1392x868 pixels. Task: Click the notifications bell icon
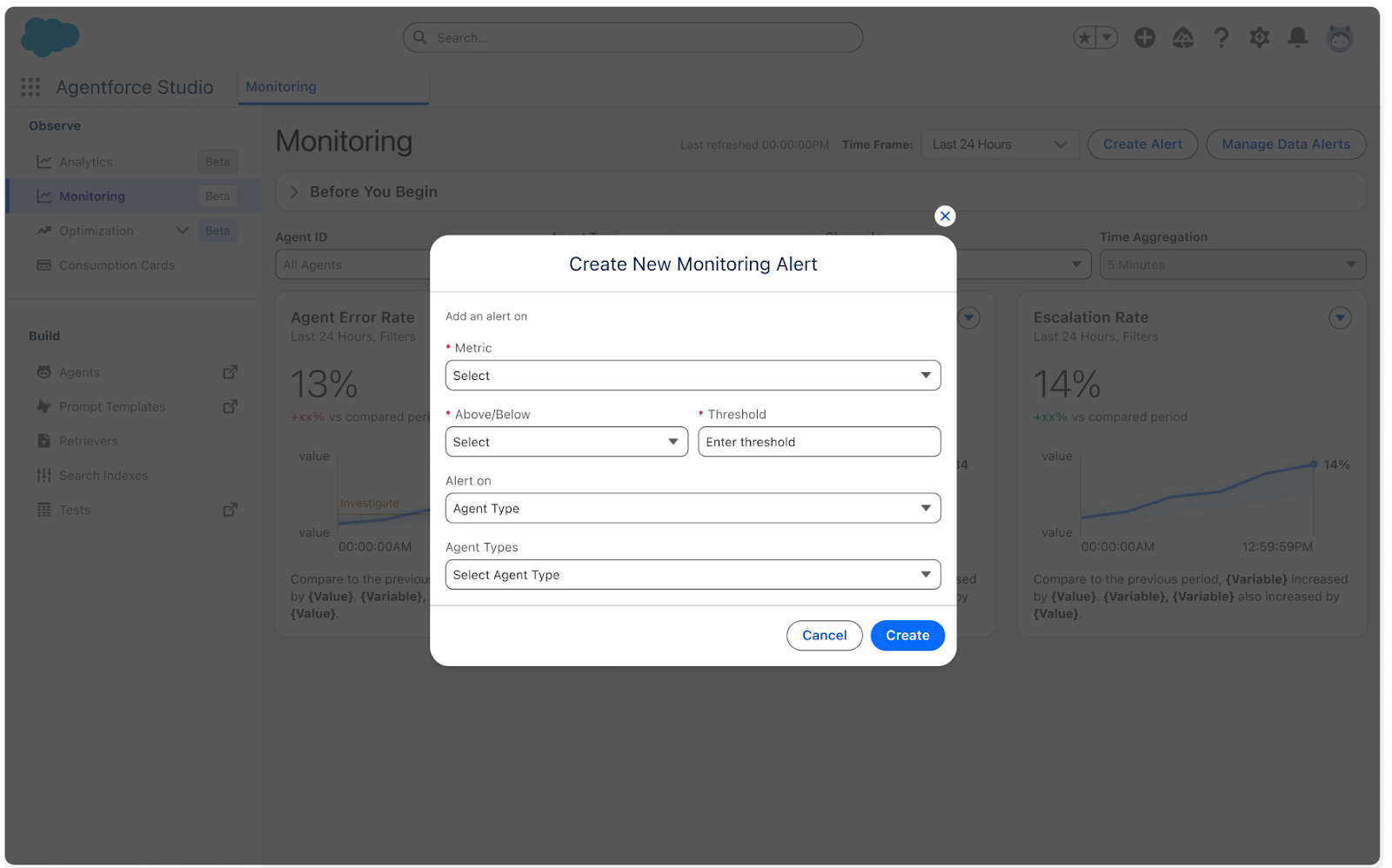click(1297, 37)
